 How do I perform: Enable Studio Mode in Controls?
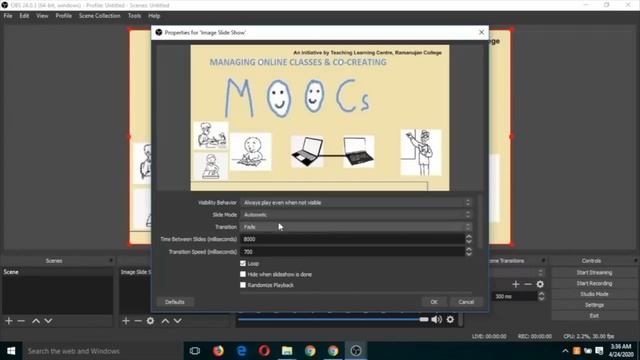594,294
